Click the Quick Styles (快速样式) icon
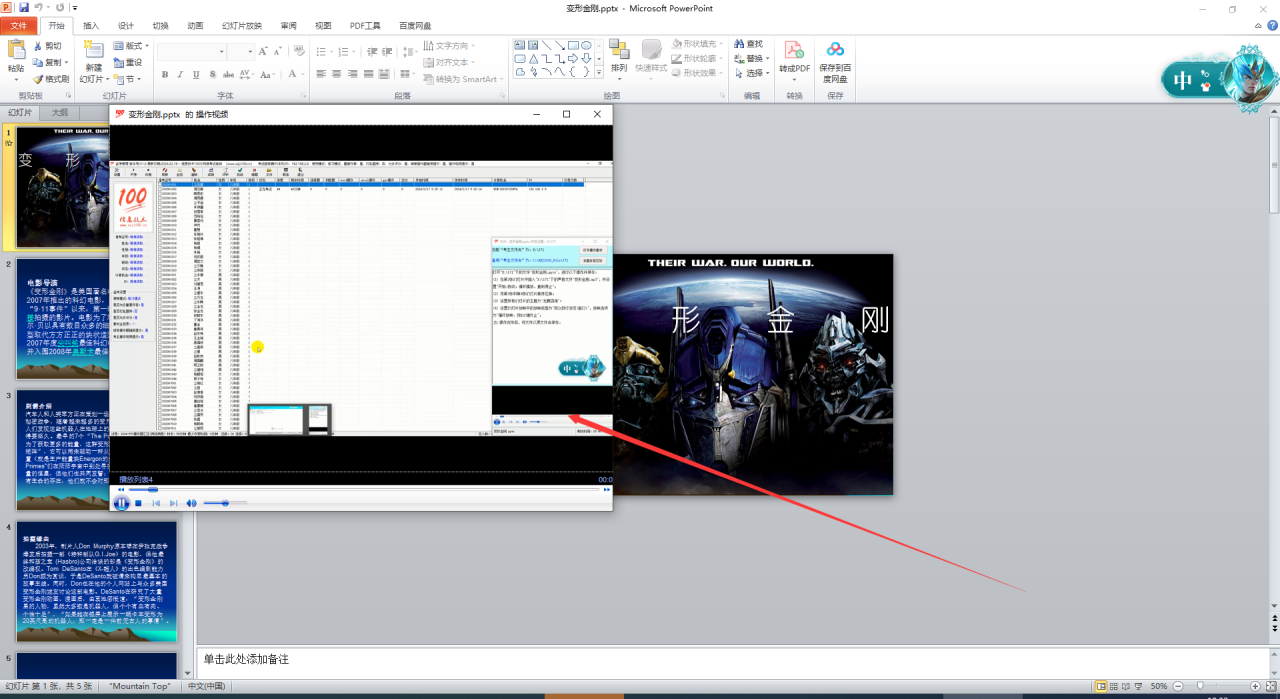The image size is (1280, 699). [x=651, y=50]
